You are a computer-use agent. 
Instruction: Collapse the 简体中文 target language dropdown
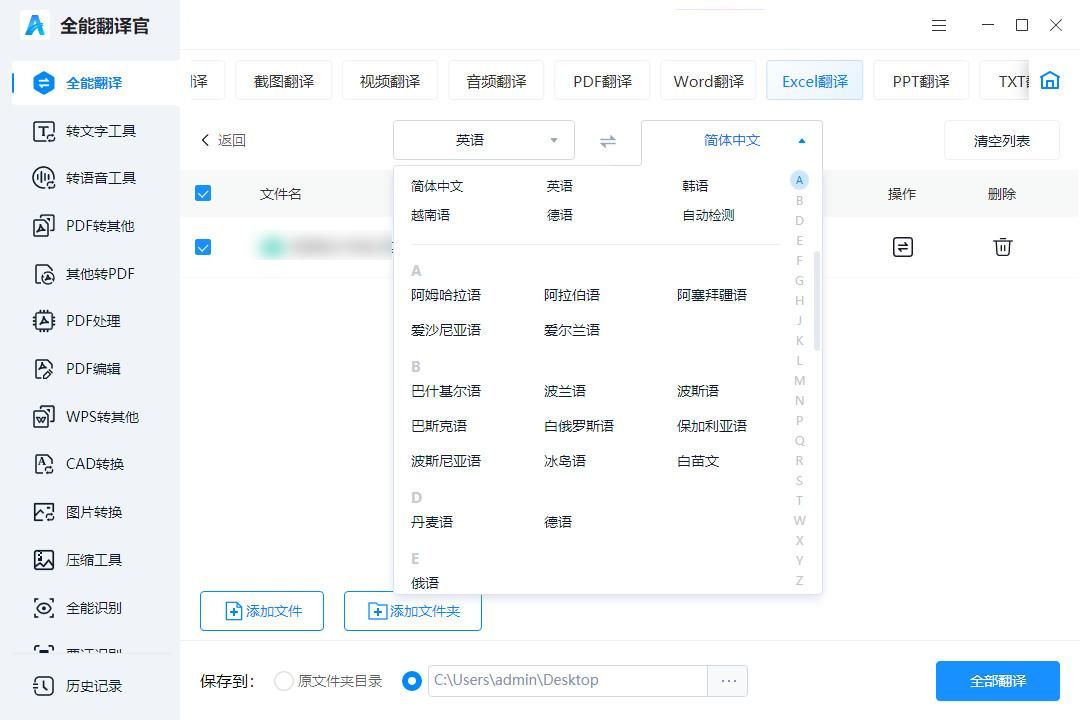731,141
